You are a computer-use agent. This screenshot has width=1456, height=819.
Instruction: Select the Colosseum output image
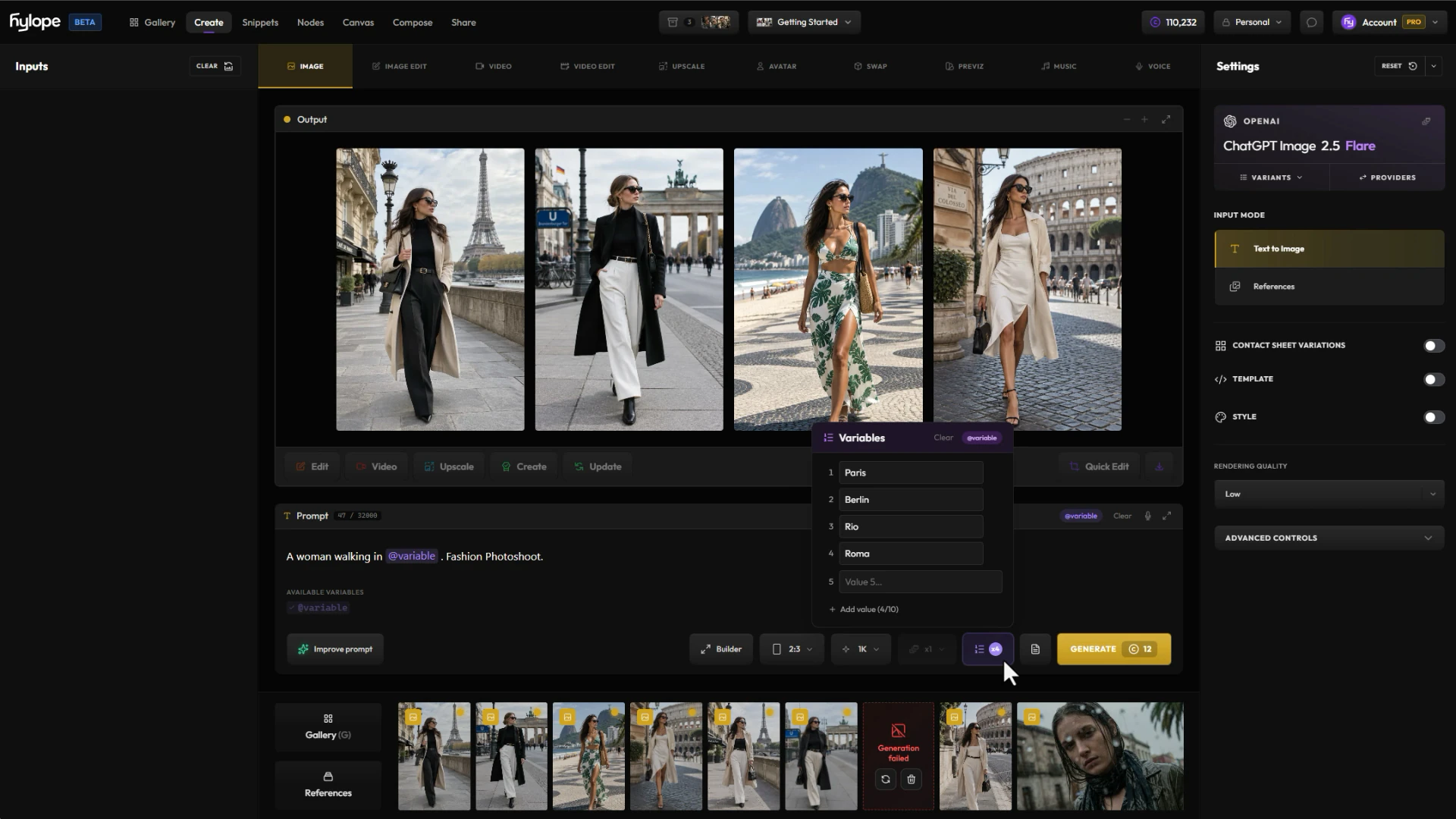(x=1028, y=290)
